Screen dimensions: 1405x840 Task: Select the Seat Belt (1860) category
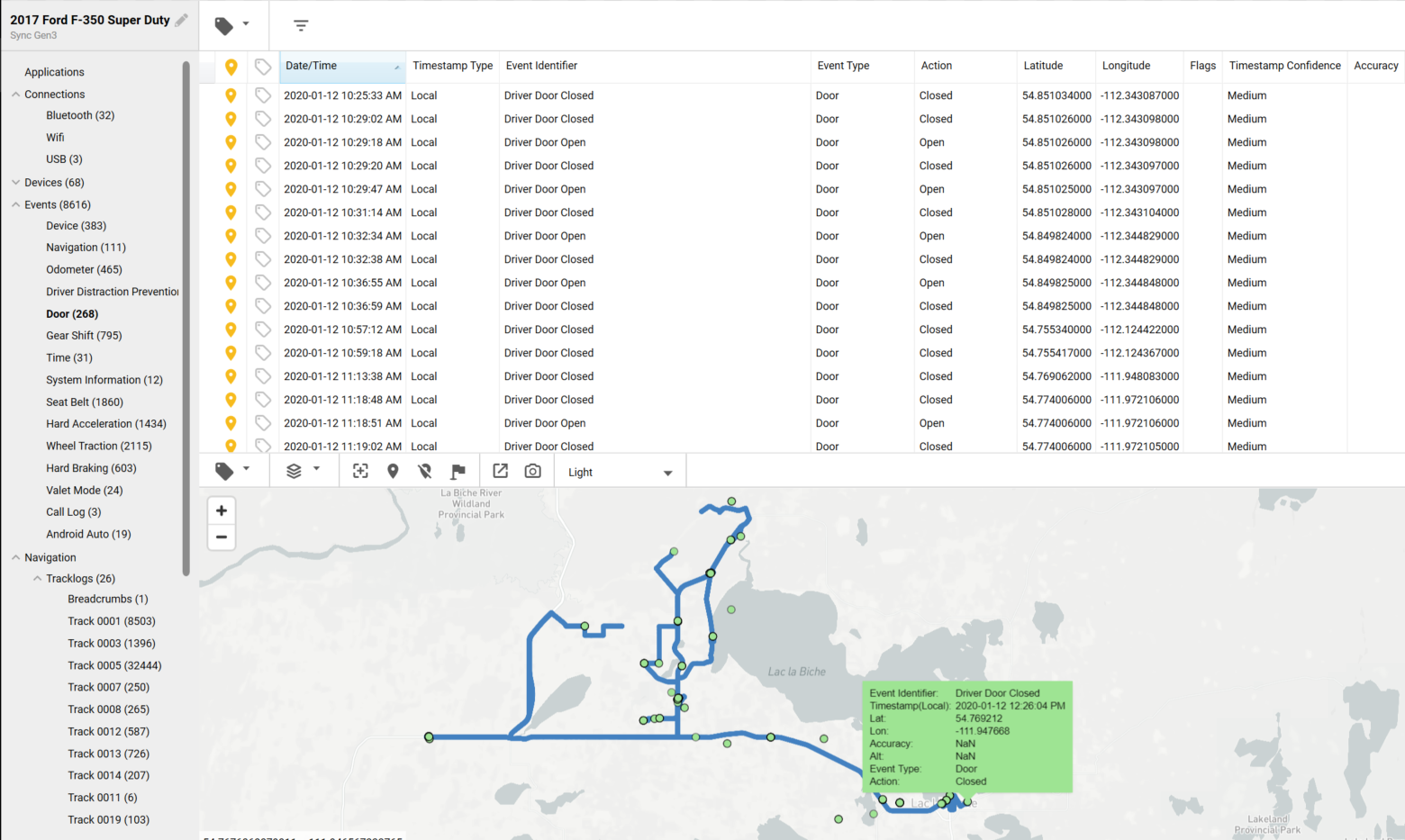pos(84,402)
